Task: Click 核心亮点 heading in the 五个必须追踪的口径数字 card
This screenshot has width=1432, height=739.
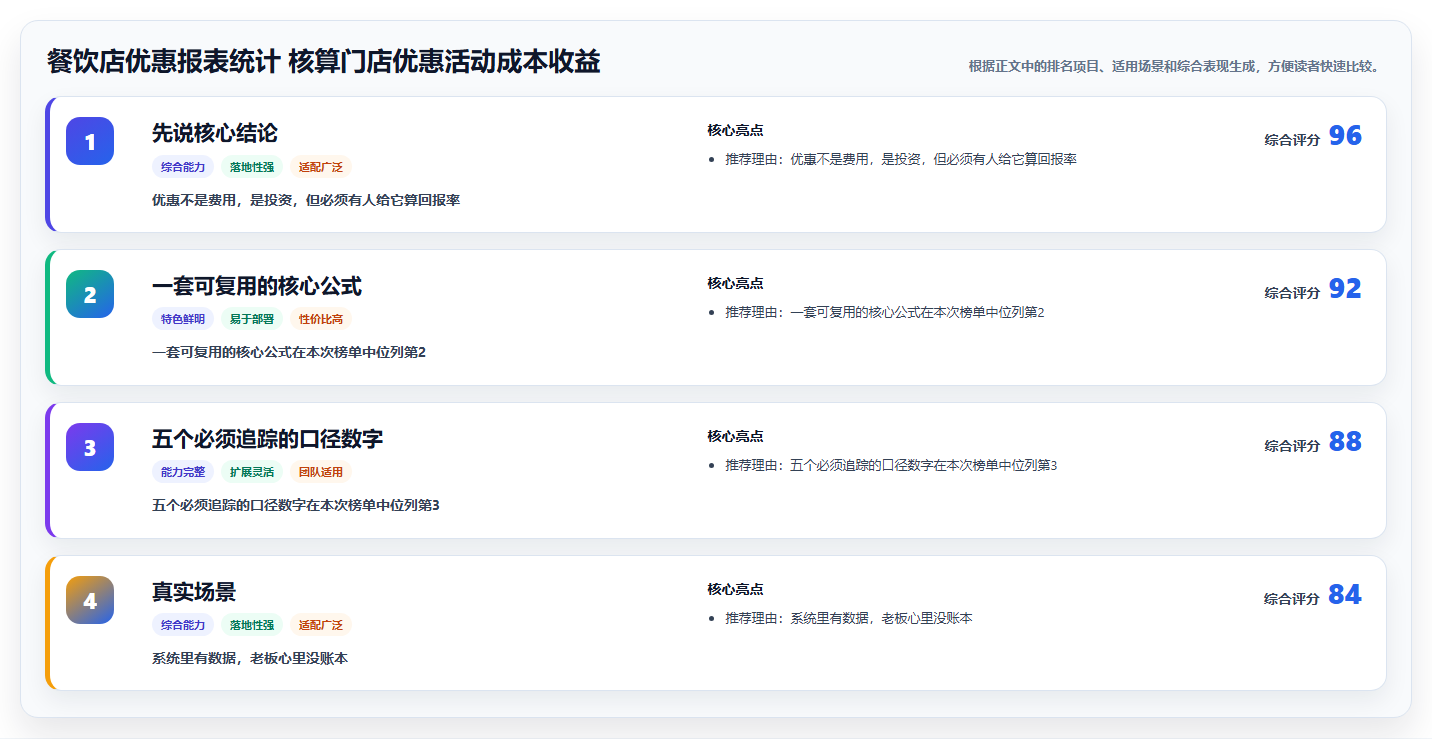Action: click(x=735, y=437)
